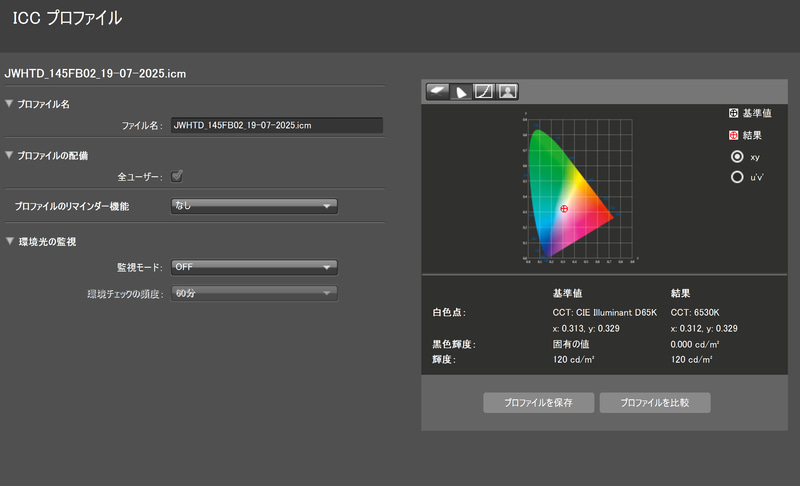Collapse the プロファイル名 section
This screenshot has width=800, height=486.
(9, 104)
